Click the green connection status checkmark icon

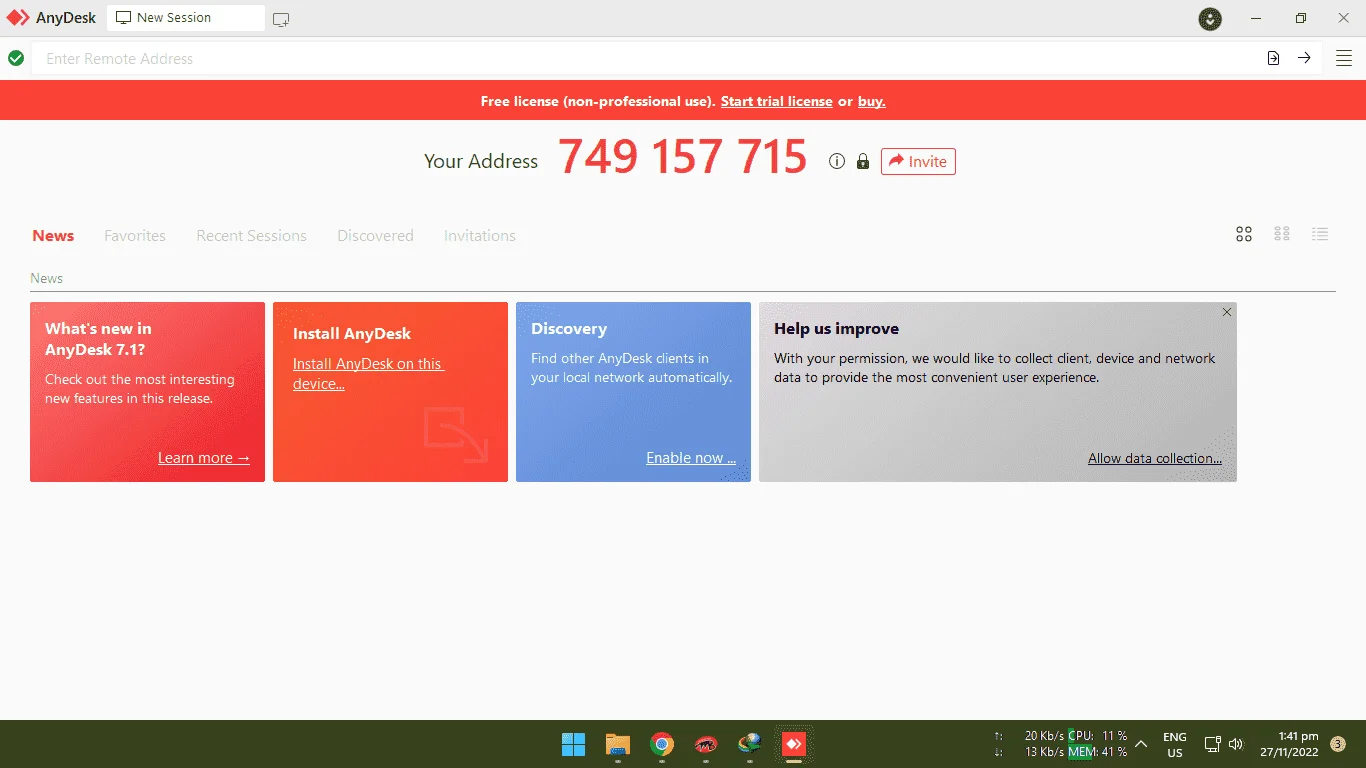(16, 58)
